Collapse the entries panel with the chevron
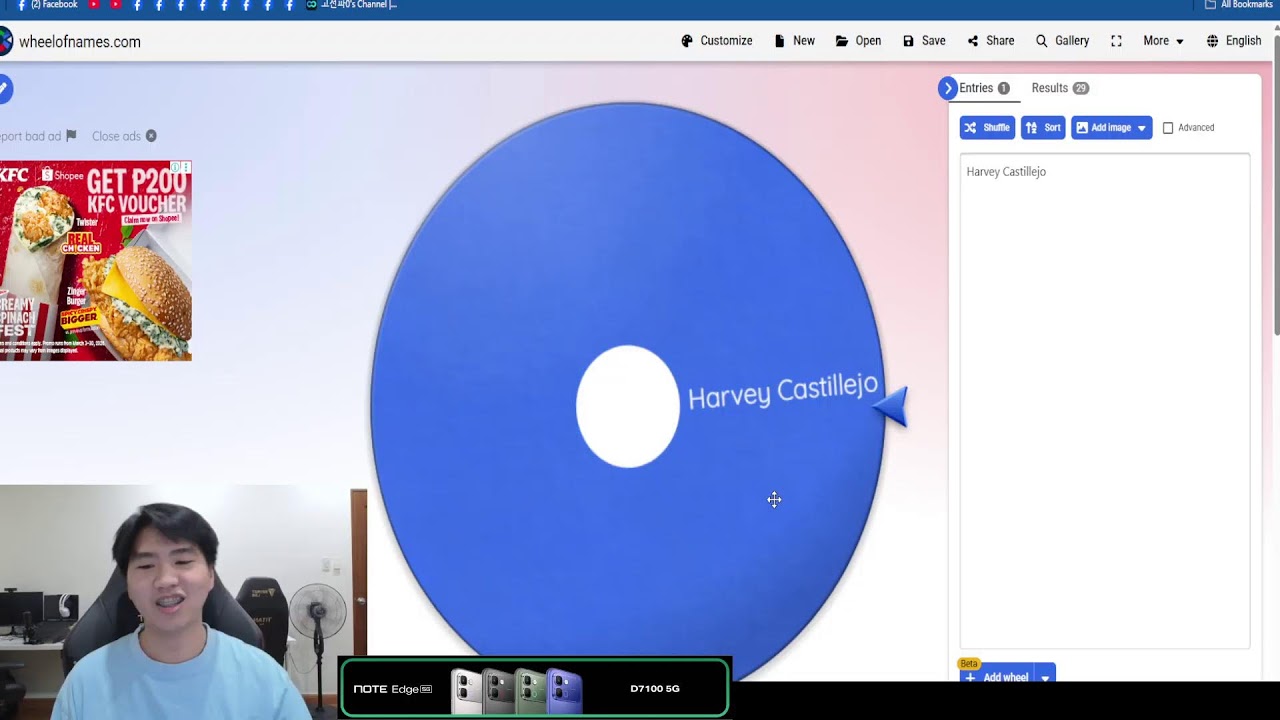This screenshot has width=1280, height=720. 947,88
